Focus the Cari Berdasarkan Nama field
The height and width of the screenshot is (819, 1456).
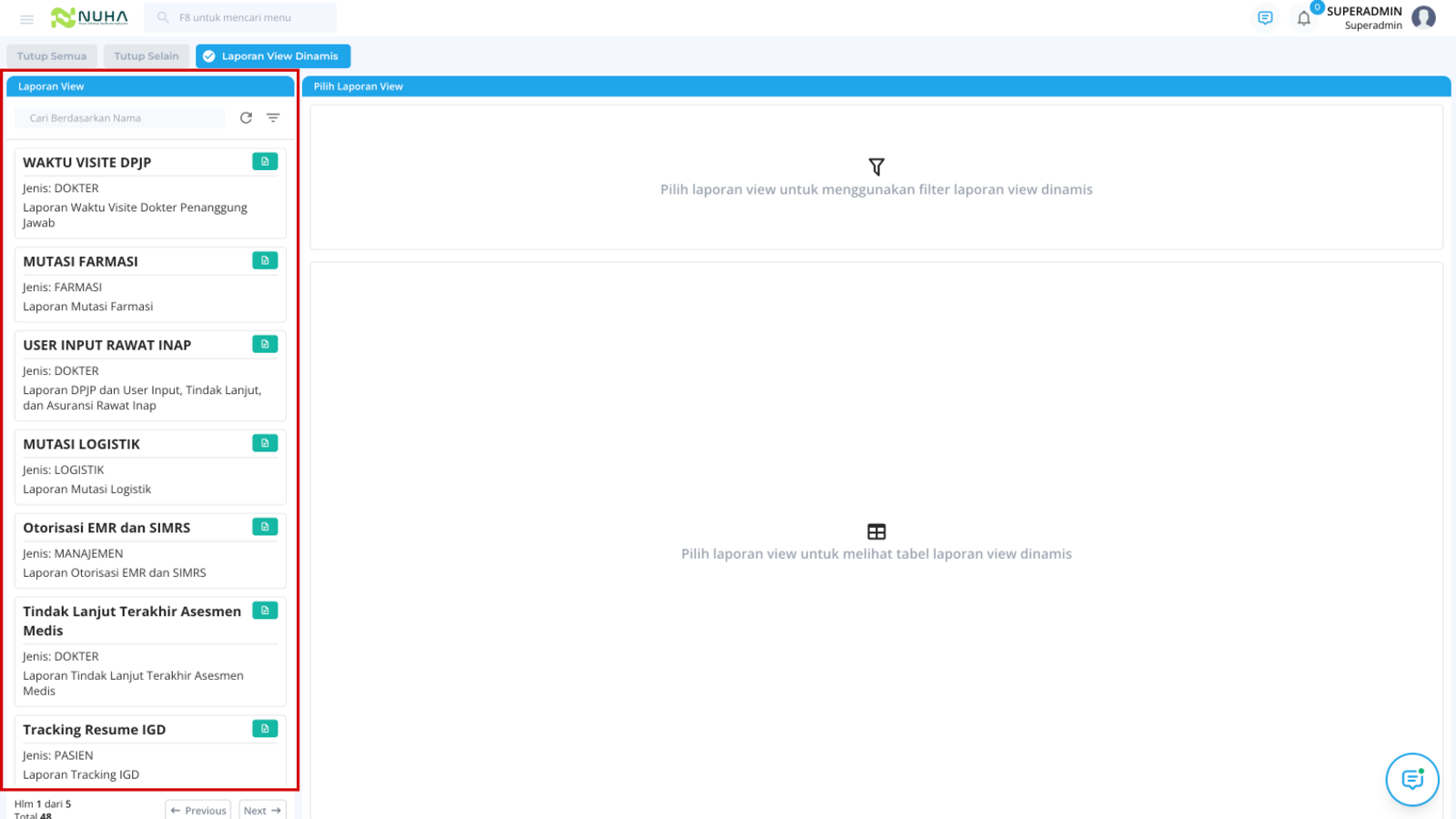click(120, 118)
